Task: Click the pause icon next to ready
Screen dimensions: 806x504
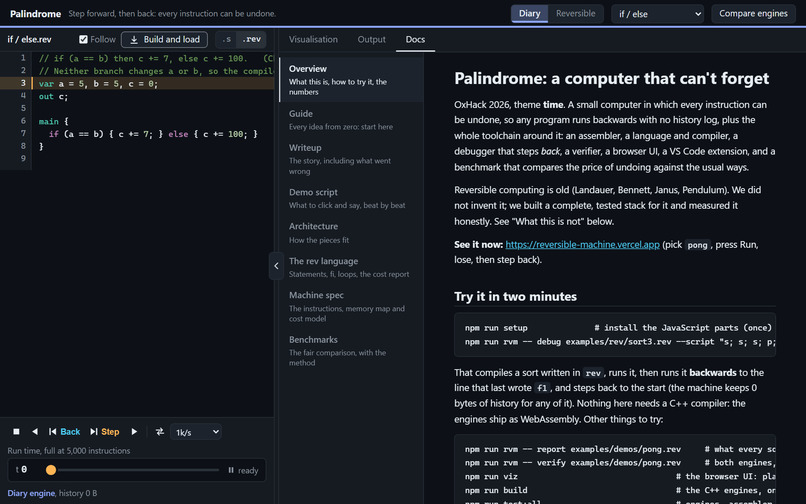Action: [231, 470]
